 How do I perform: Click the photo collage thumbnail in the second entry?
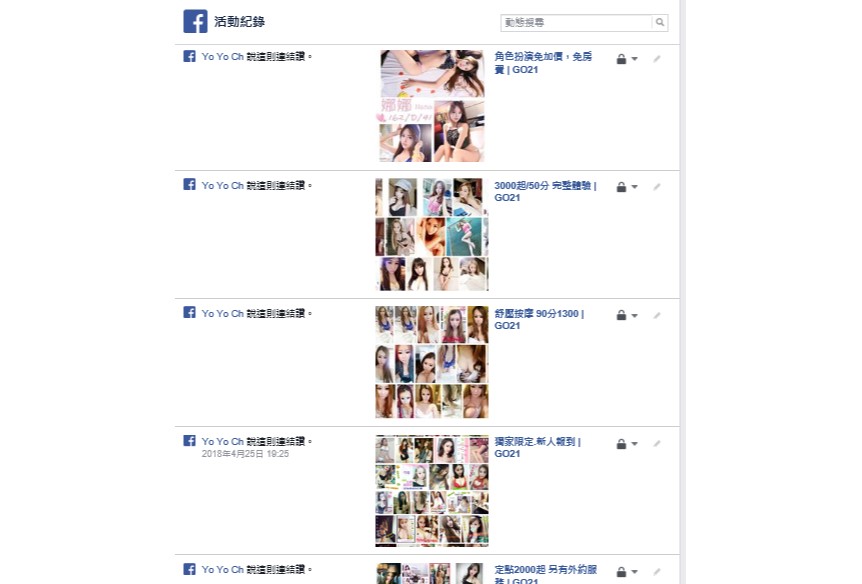[x=432, y=234]
